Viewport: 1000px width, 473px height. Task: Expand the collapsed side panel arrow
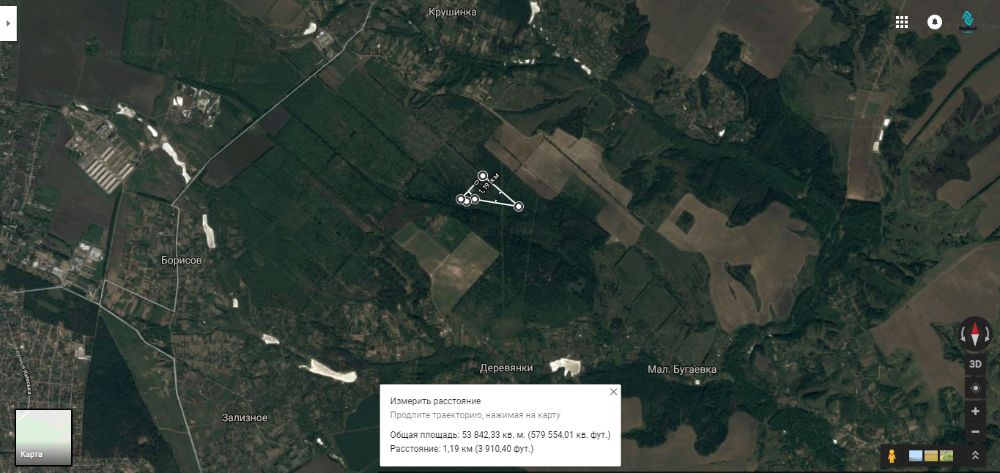(8, 23)
